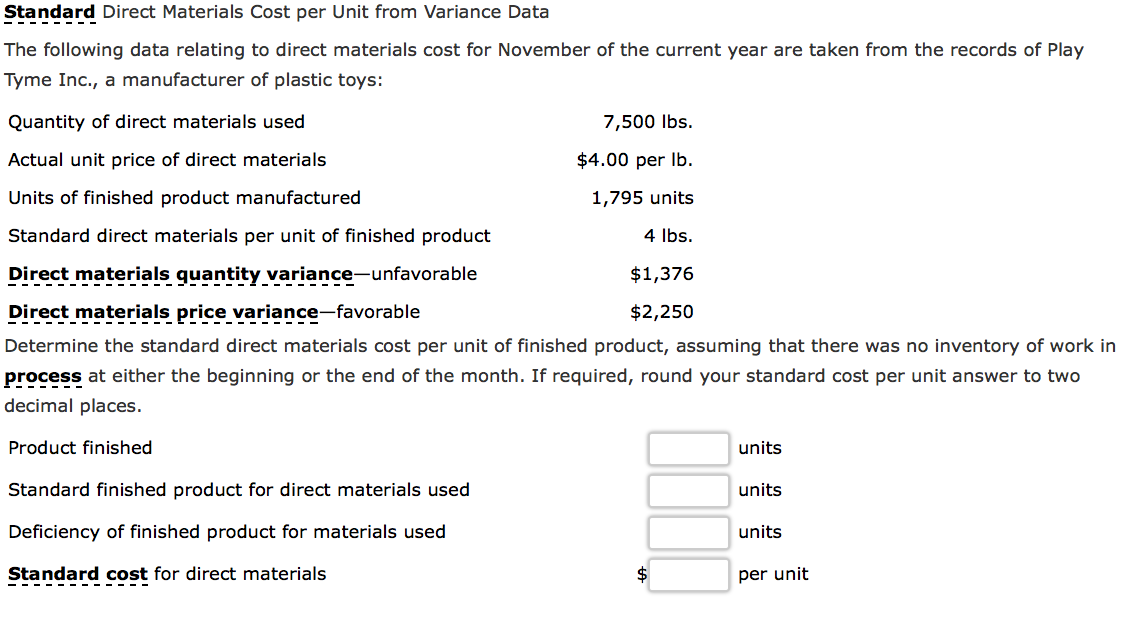Open the Standard glossary definition

pos(48,12)
